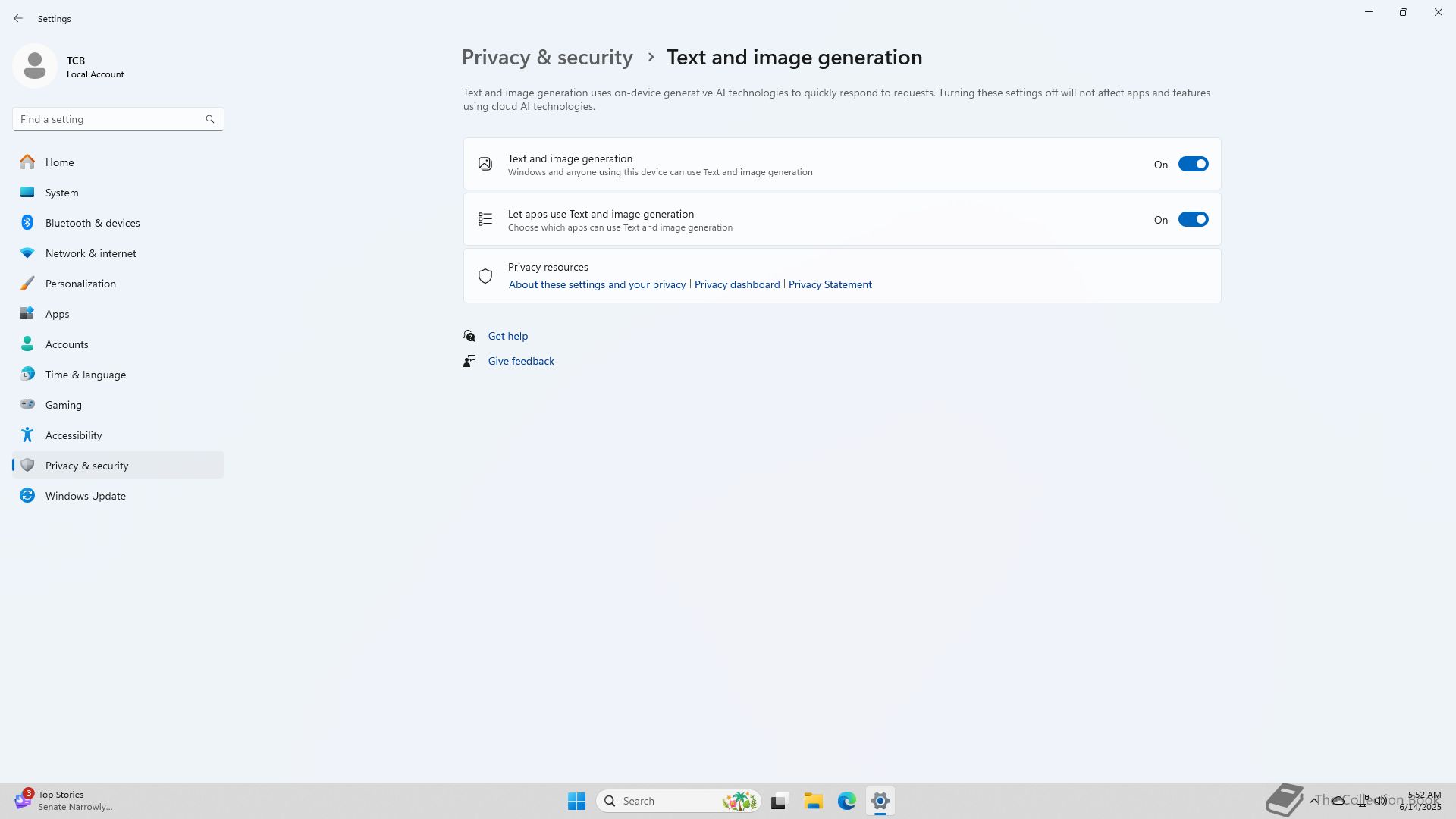Open the Privacy Statement link
Viewport: 1456px width, 819px height.
tap(830, 284)
